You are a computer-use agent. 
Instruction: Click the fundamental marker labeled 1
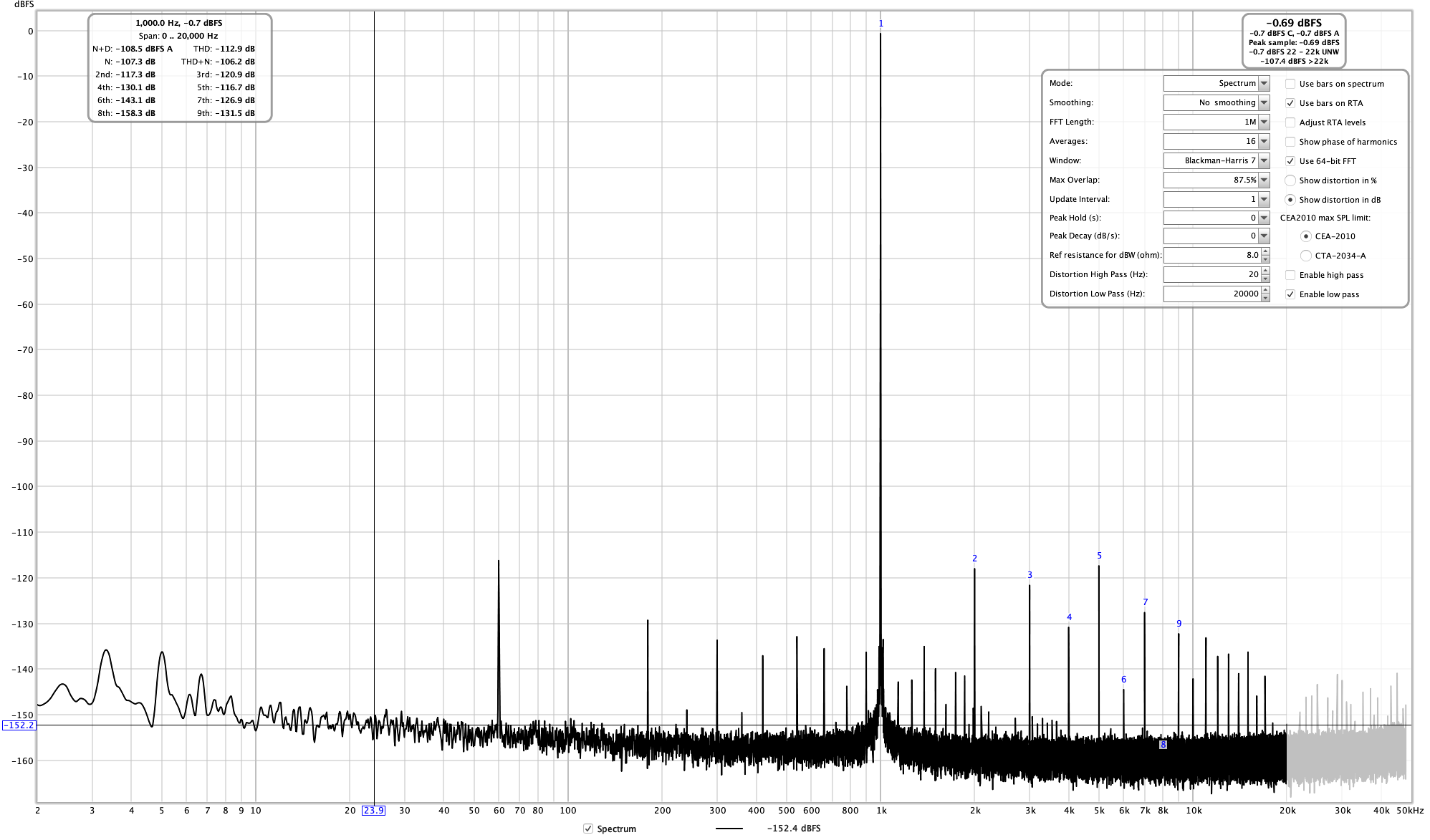click(x=881, y=24)
